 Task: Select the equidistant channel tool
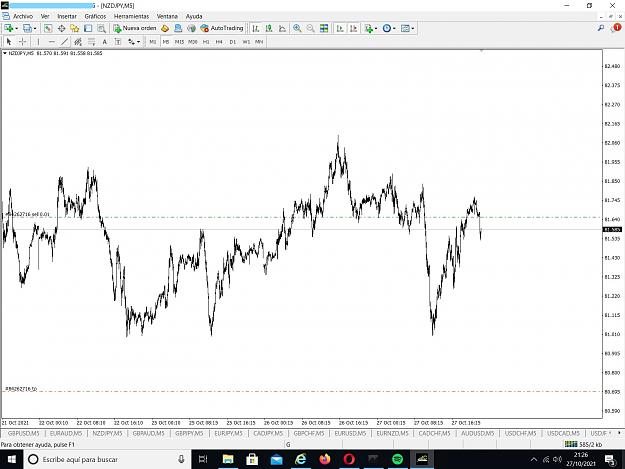click(78, 41)
